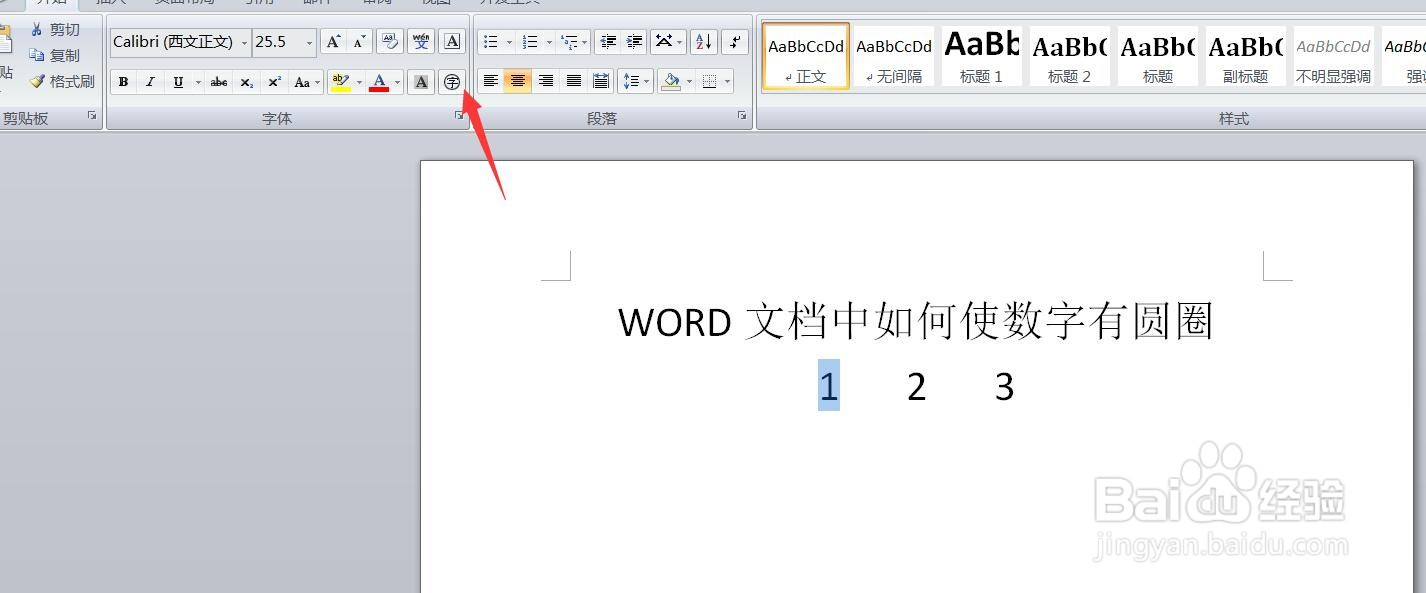Toggle Italic formatting
1426x593 pixels.
150,82
